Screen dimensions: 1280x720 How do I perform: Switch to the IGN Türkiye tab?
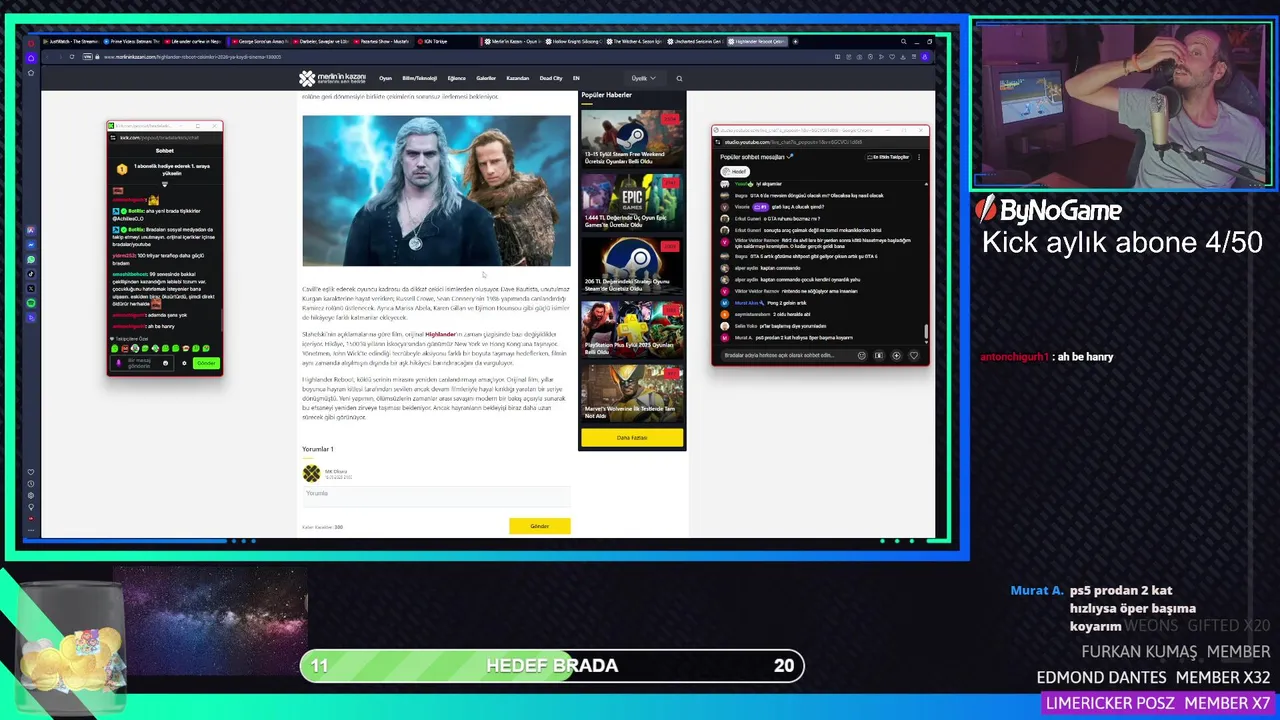pos(435,42)
